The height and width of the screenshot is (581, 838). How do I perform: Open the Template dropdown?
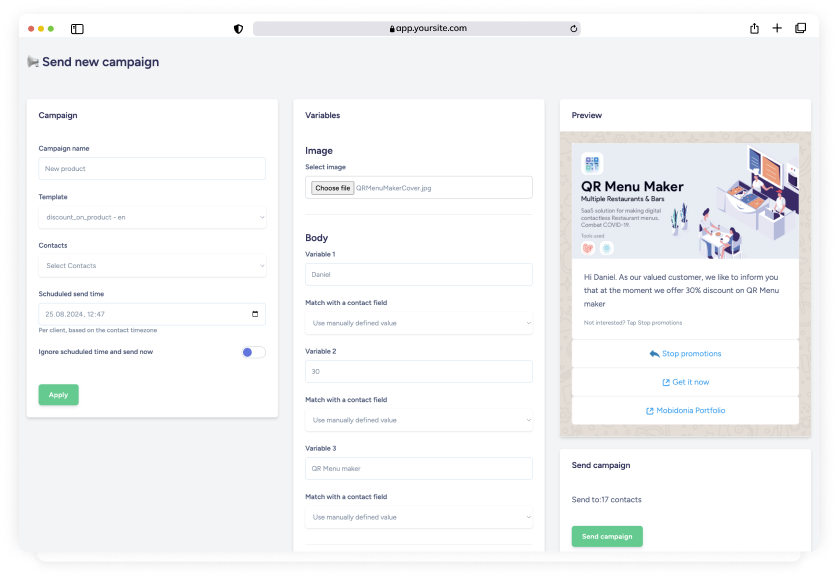point(152,217)
